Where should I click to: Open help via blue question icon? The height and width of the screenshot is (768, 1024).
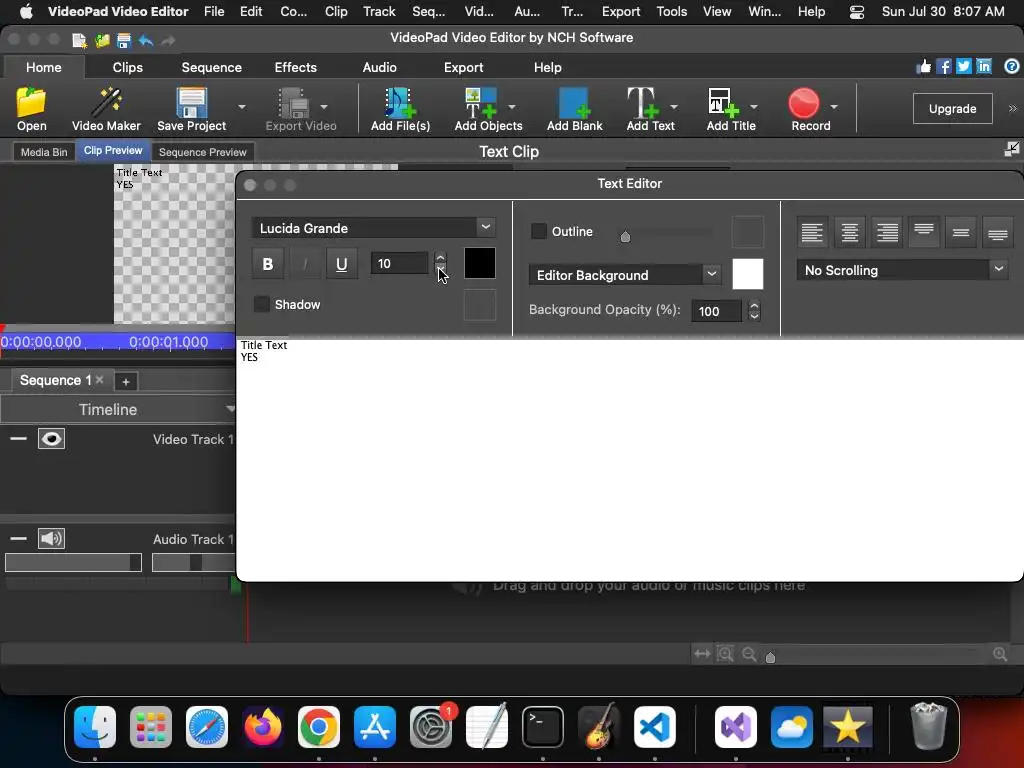coord(1012,67)
